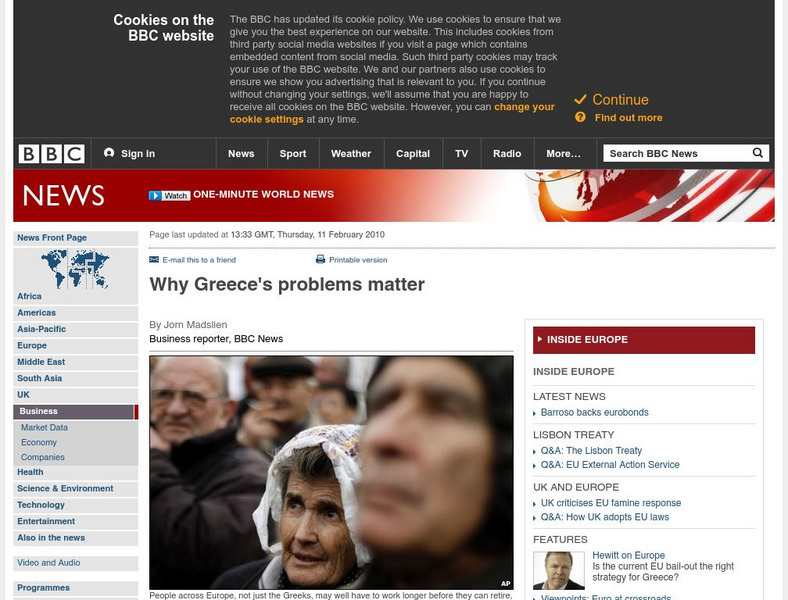Screen dimensions: 788x600
Task: Click the Sign in user icon
Action: pyautogui.click(x=109, y=153)
